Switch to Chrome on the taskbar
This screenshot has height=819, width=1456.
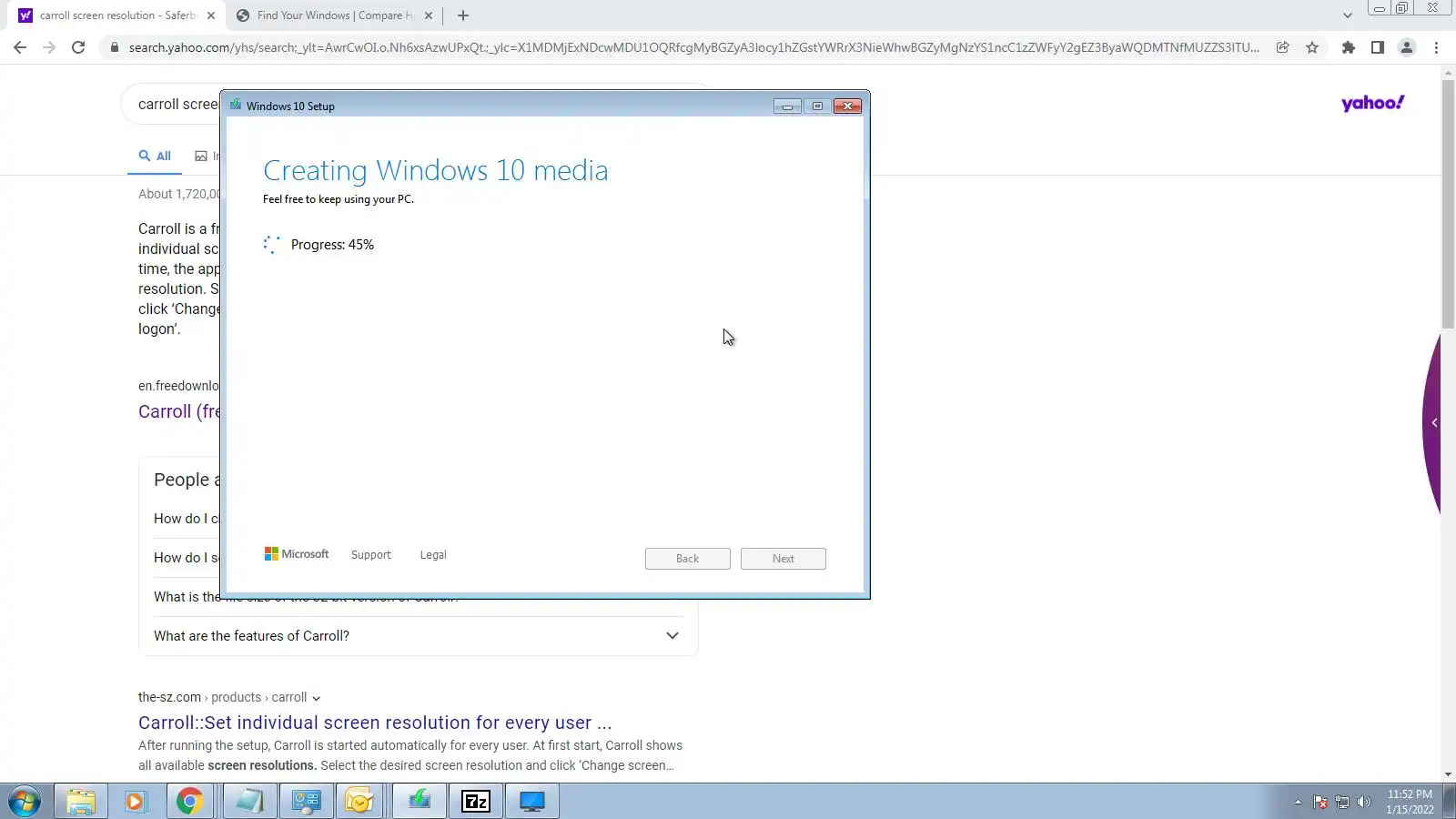tap(190, 802)
